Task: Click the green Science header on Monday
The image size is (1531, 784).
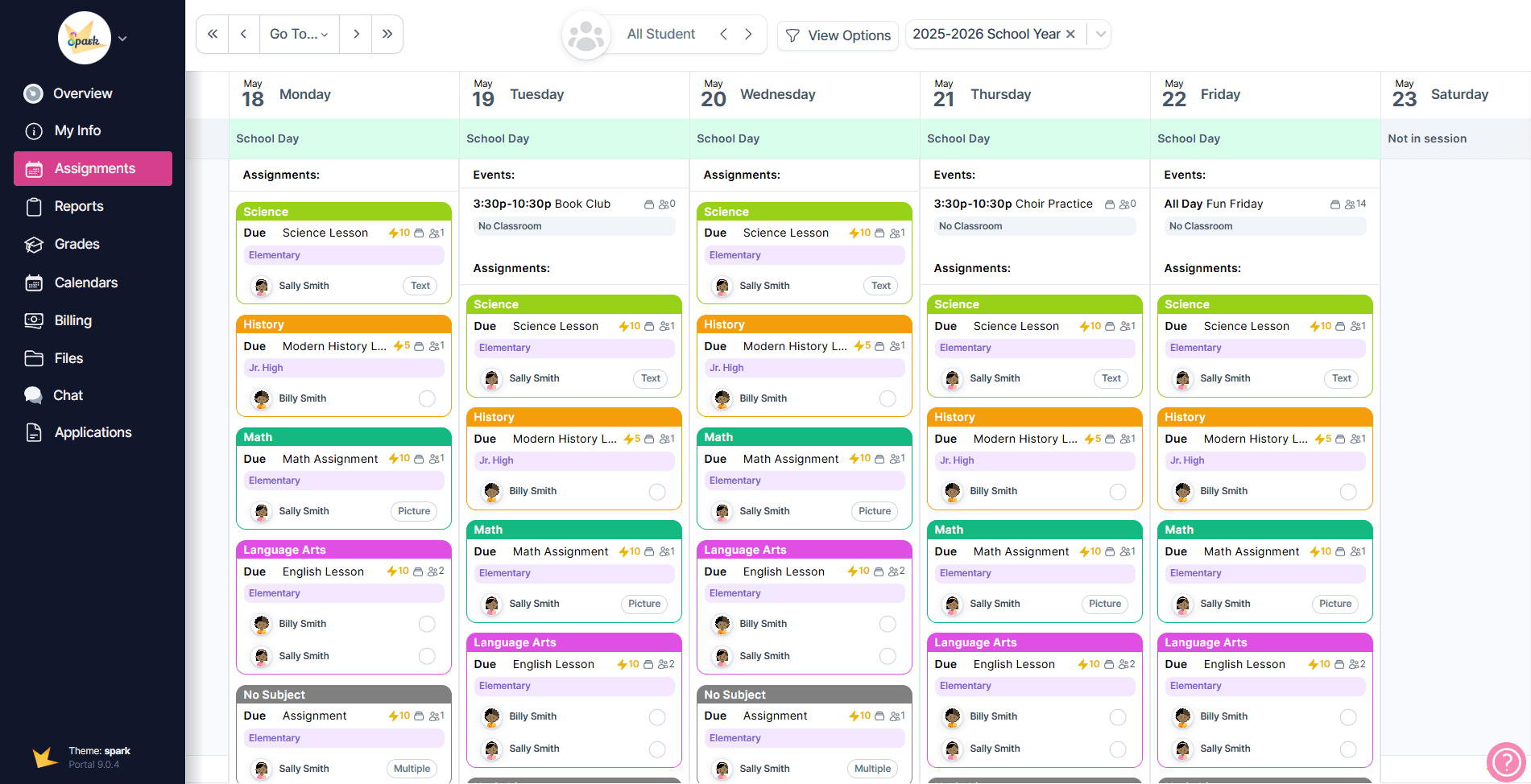Action: pos(344,212)
